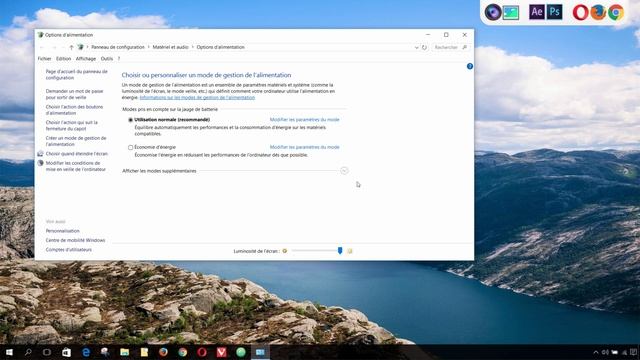The width and height of the screenshot is (640, 360).
Task: Go to Panneau de configuration breadcrumb
Action: [x=118, y=47]
